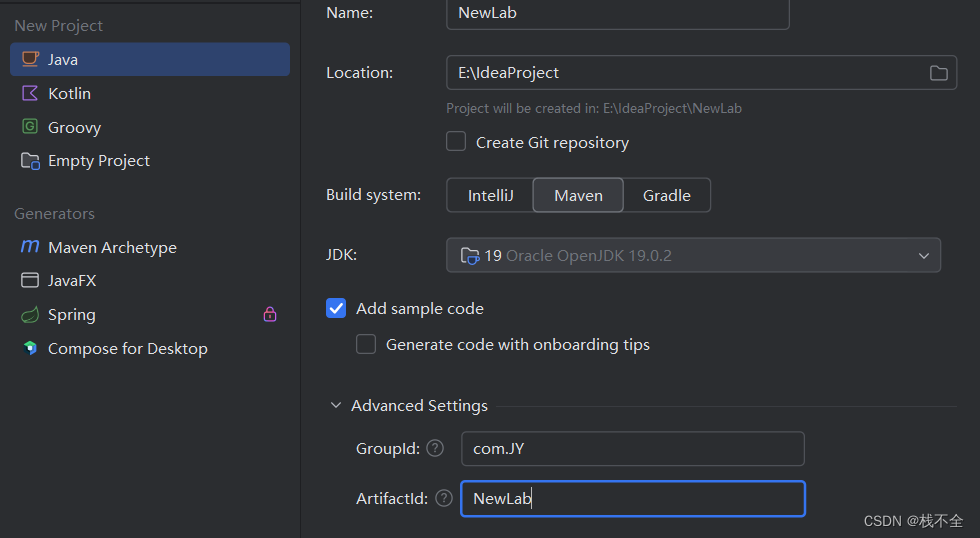Enable Generate code with onboarding tips
This screenshot has width=980, height=538.
(366, 344)
